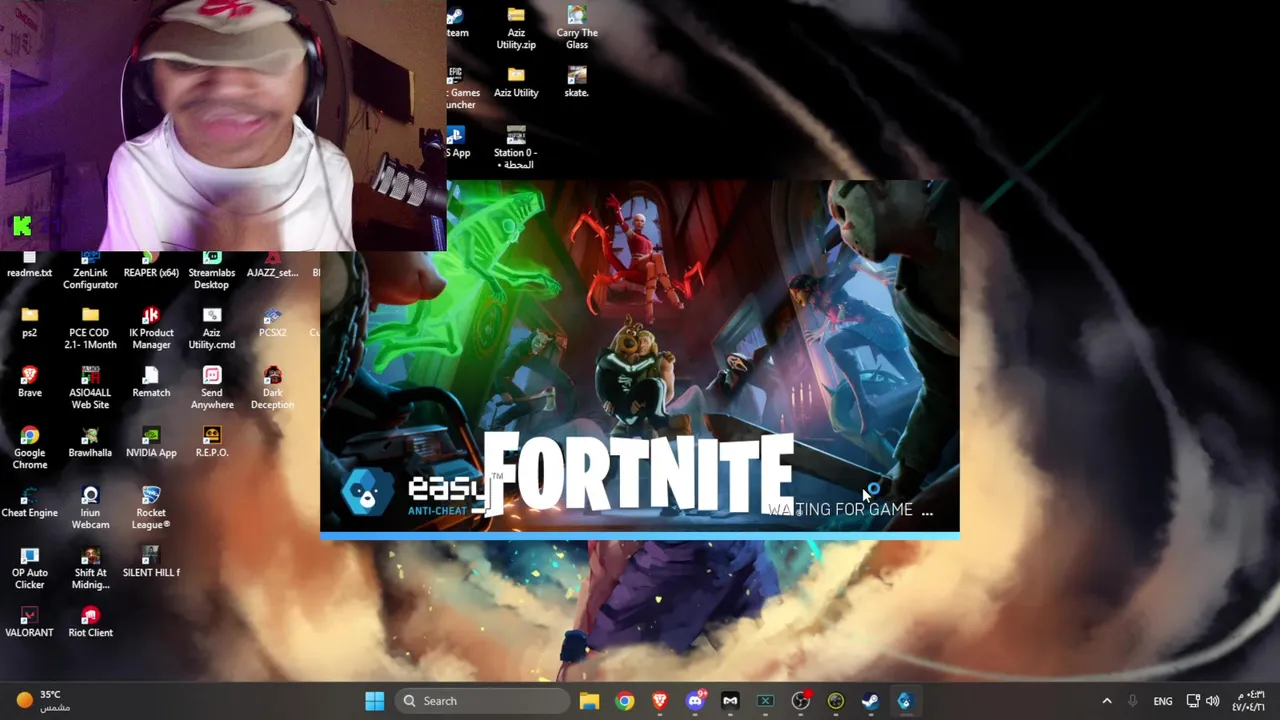Image resolution: width=1280 pixels, height=720 pixels.
Task: Select the Rematch file on desktop
Action: click(151, 382)
